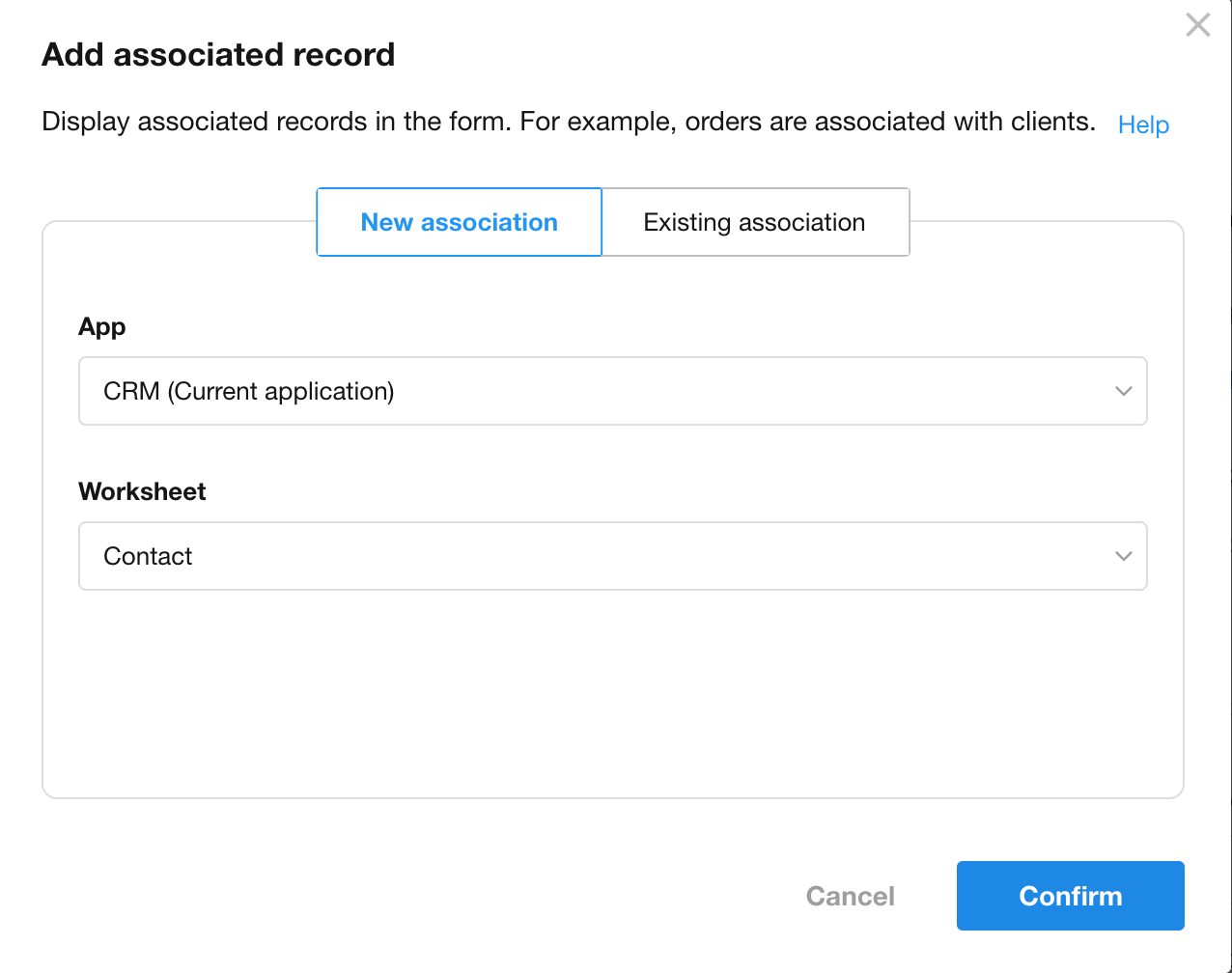Screen dimensions: 1232x973
Task: Select the "Contact" value text
Action: [148, 556]
